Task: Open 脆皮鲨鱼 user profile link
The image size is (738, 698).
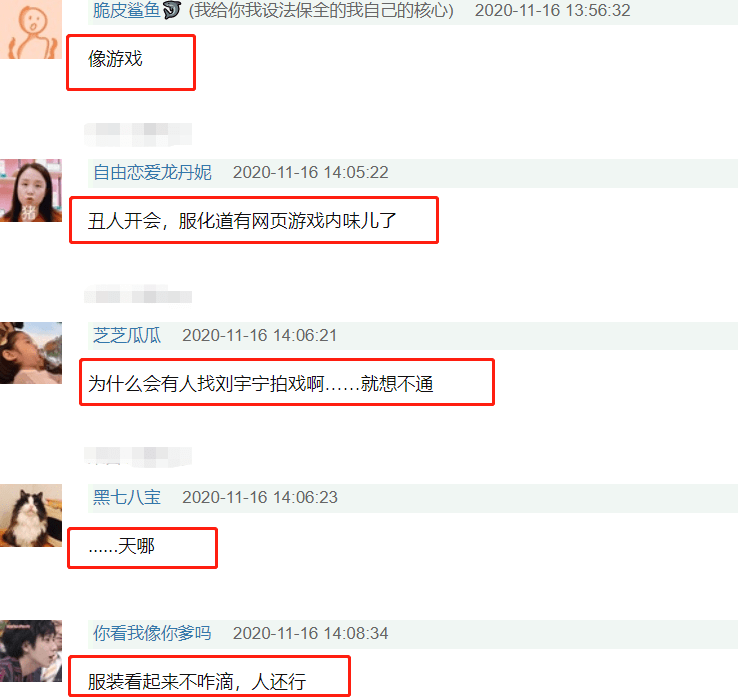Action: tap(127, 10)
